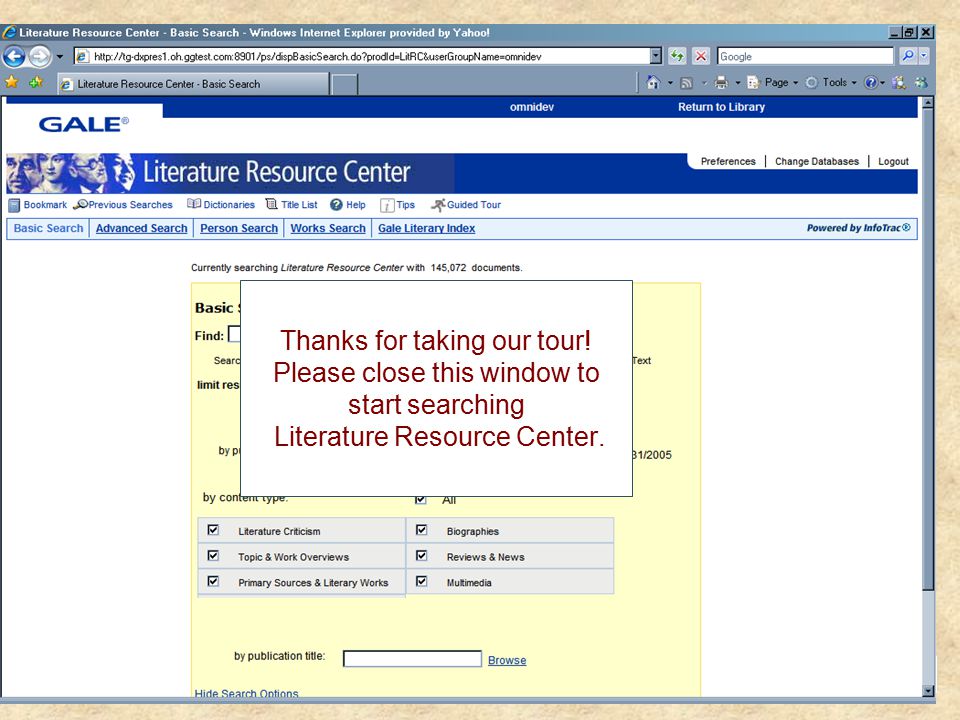
Task: Click the omnidev link in header
Action: point(531,107)
